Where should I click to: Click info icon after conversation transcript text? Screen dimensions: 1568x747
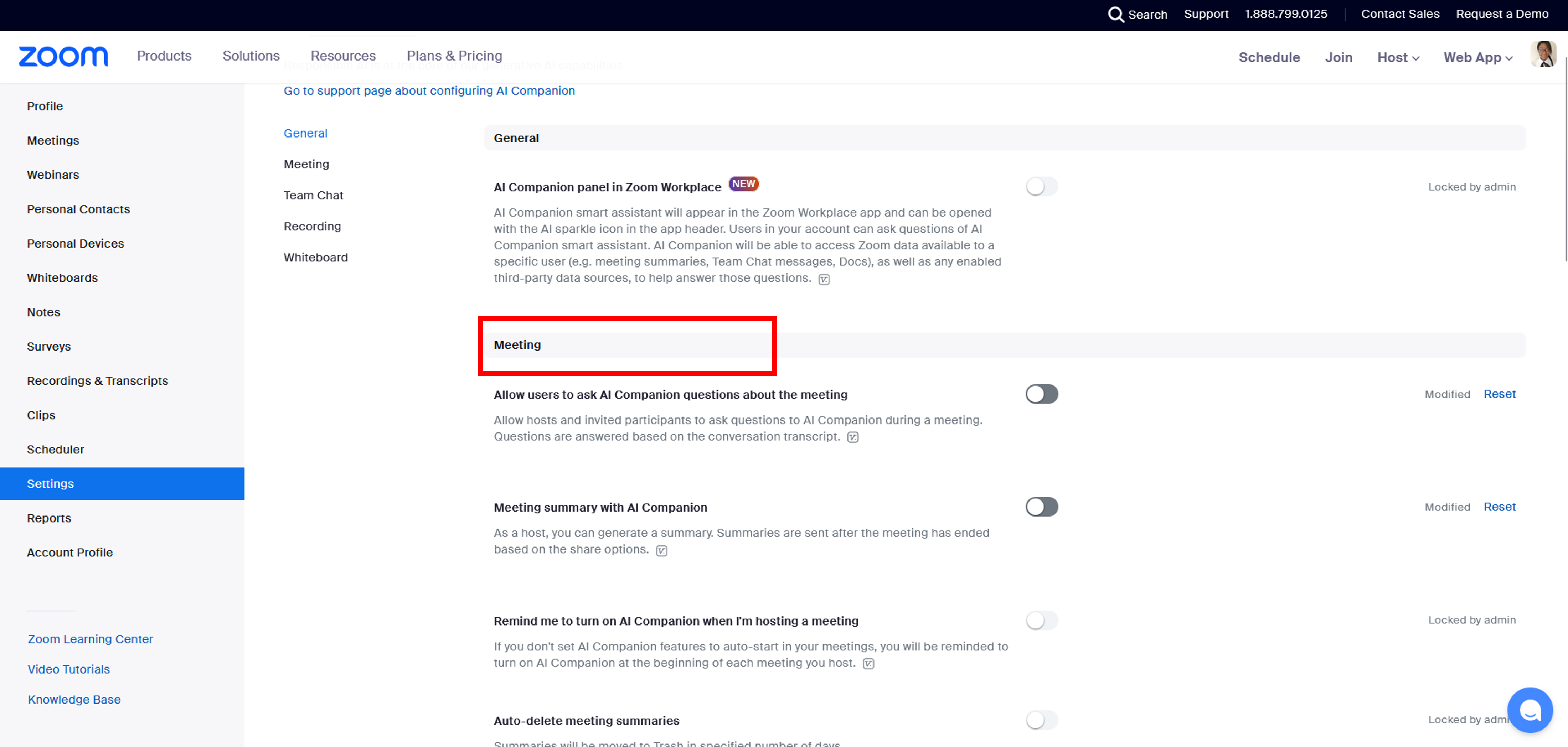[x=853, y=437]
